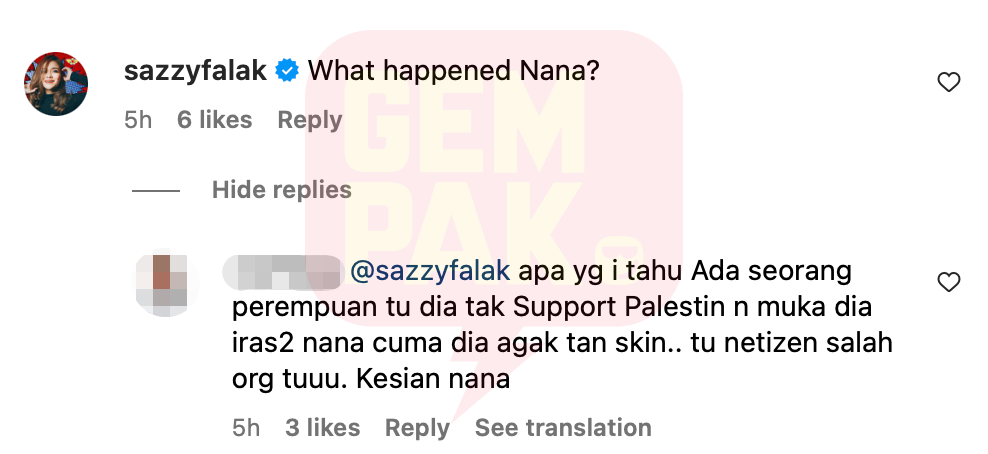Like the reply mentioning Palestin with heart
Viewport: 988px width, 454px height.
tap(948, 282)
